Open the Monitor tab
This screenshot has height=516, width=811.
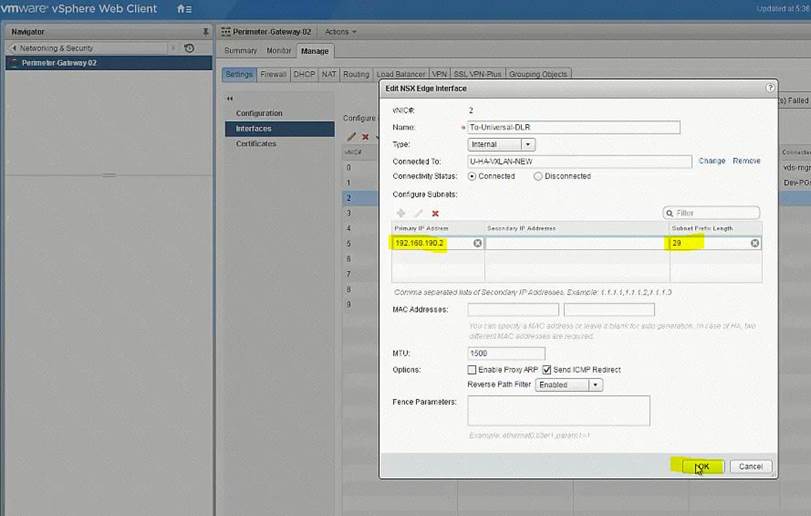(278, 51)
